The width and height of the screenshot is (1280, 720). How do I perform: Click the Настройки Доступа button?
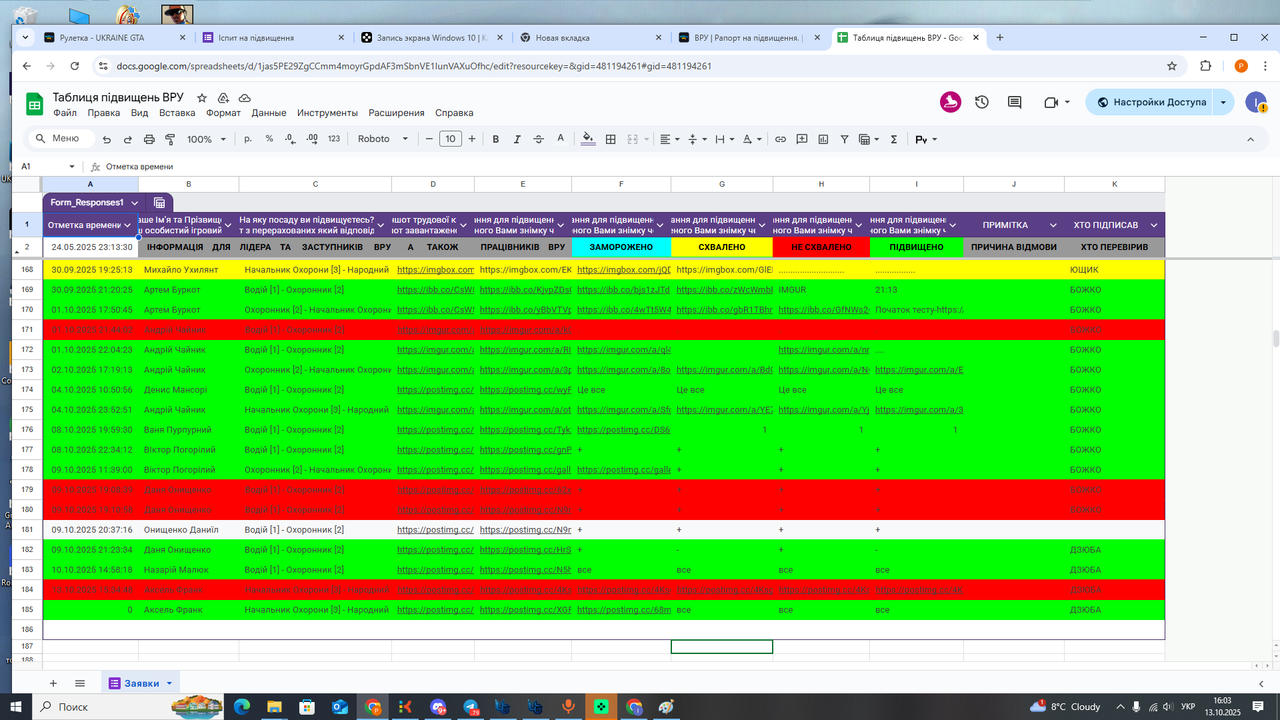pos(1151,102)
